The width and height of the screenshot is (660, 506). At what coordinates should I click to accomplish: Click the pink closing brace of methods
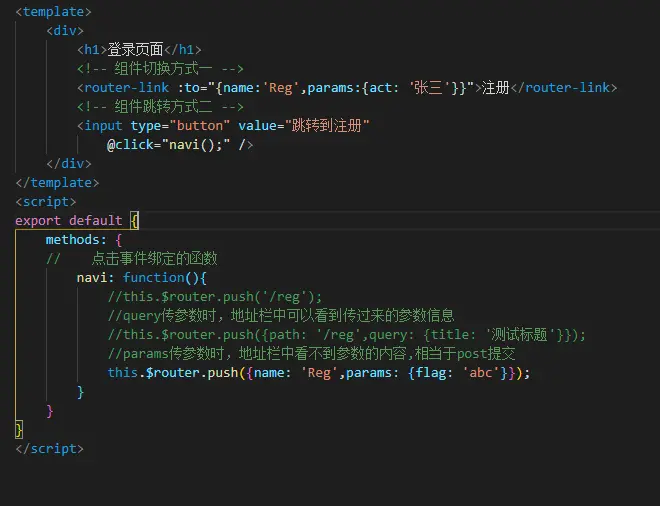point(50,411)
